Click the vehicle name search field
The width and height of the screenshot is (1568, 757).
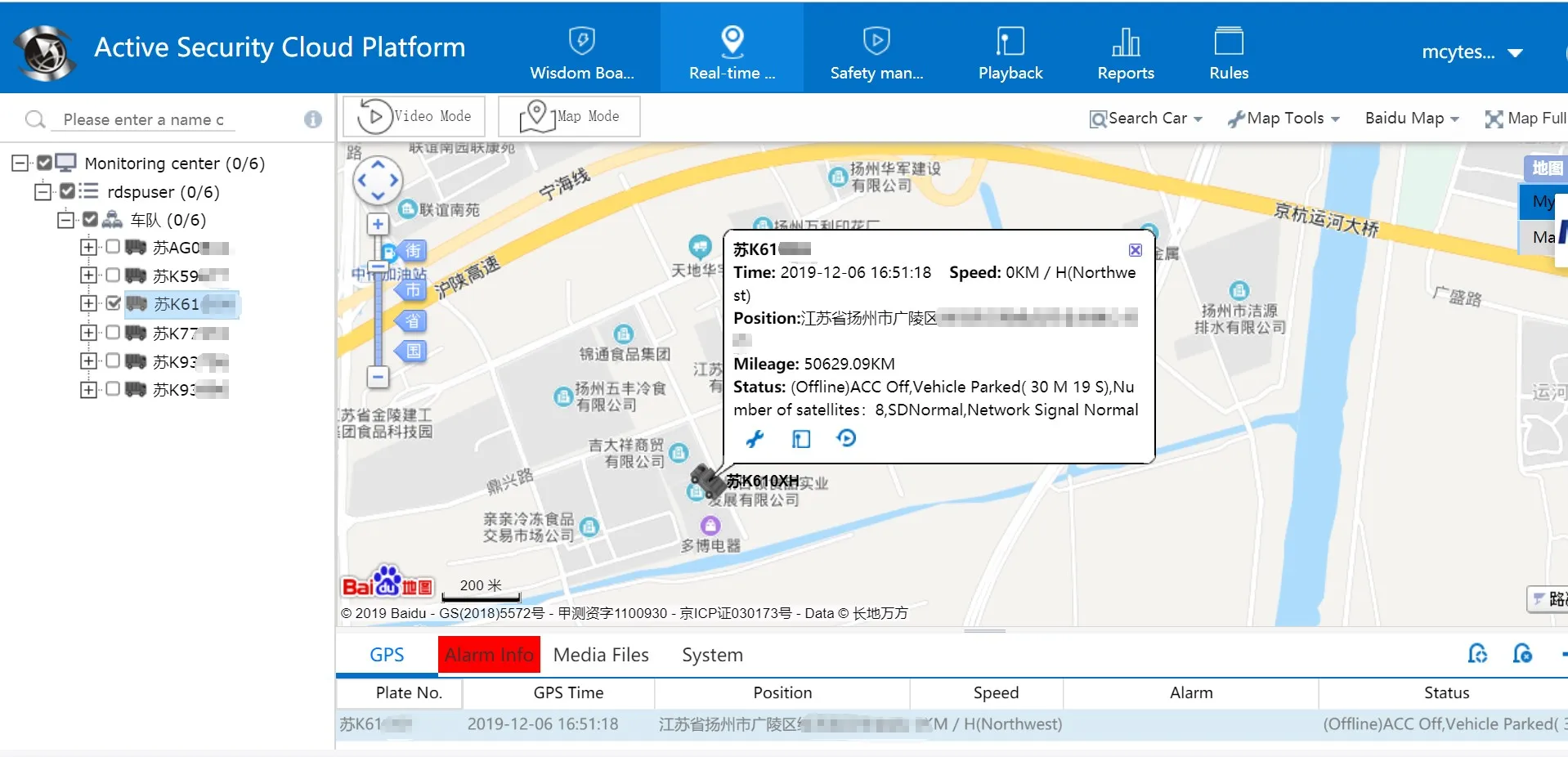point(144,119)
